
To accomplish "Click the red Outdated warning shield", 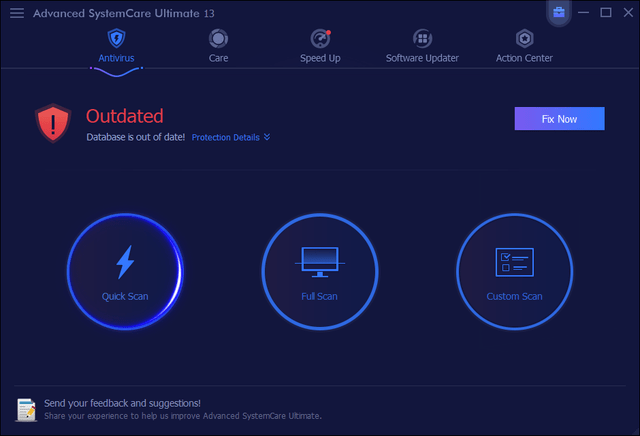I will (53, 123).
